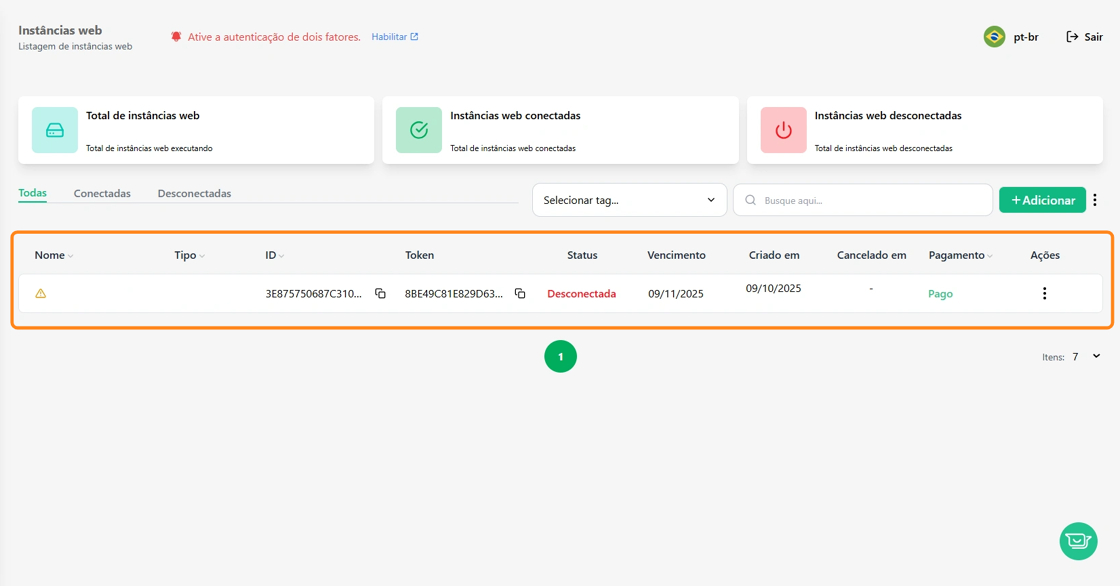The width and height of the screenshot is (1120, 586).
Task: Click the yellow warning triangle in instance row
Action: pyautogui.click(x=41, y=294)
